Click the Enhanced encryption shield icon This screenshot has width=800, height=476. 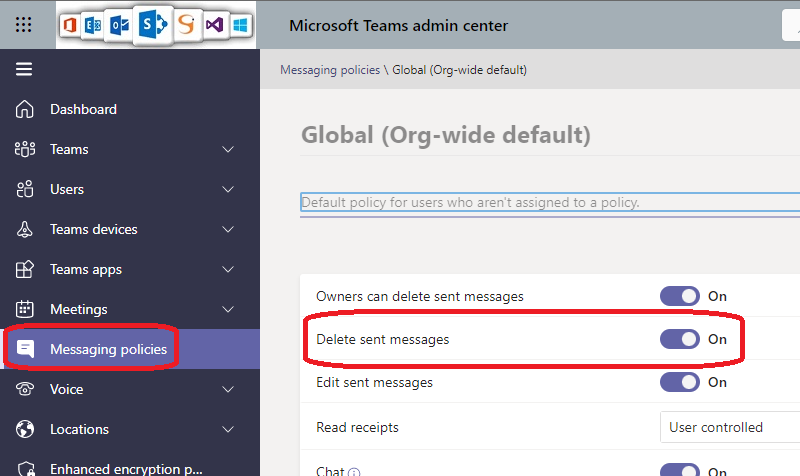tap(26, 469)
